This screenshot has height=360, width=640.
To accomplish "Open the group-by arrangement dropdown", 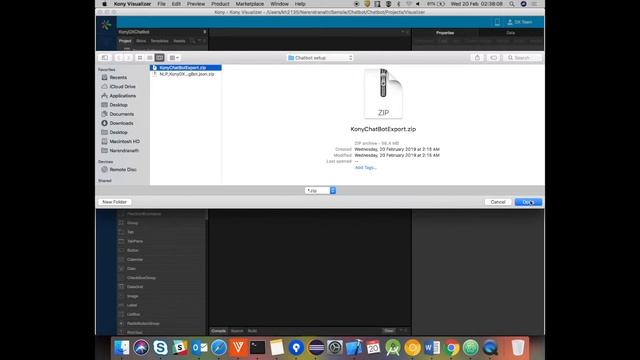I will point(174,58).
